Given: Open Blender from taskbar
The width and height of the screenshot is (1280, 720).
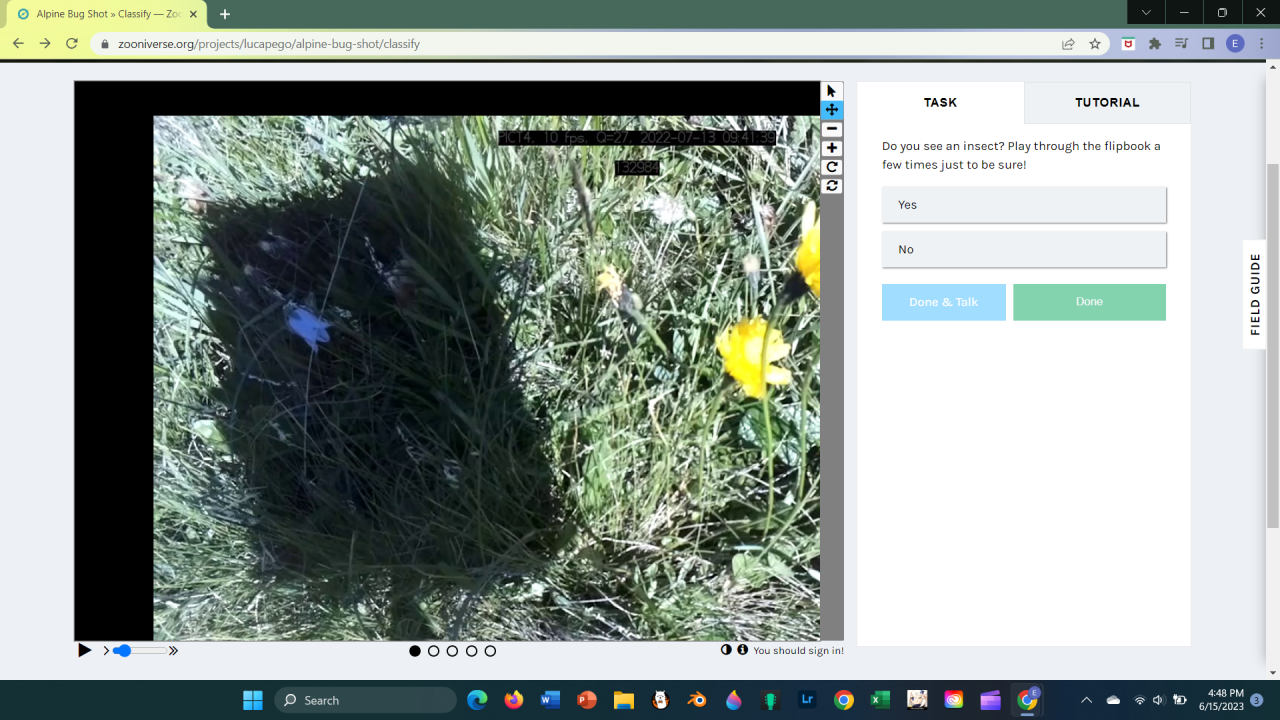Looking at the screenshot, I should click(x=697, y=700).
